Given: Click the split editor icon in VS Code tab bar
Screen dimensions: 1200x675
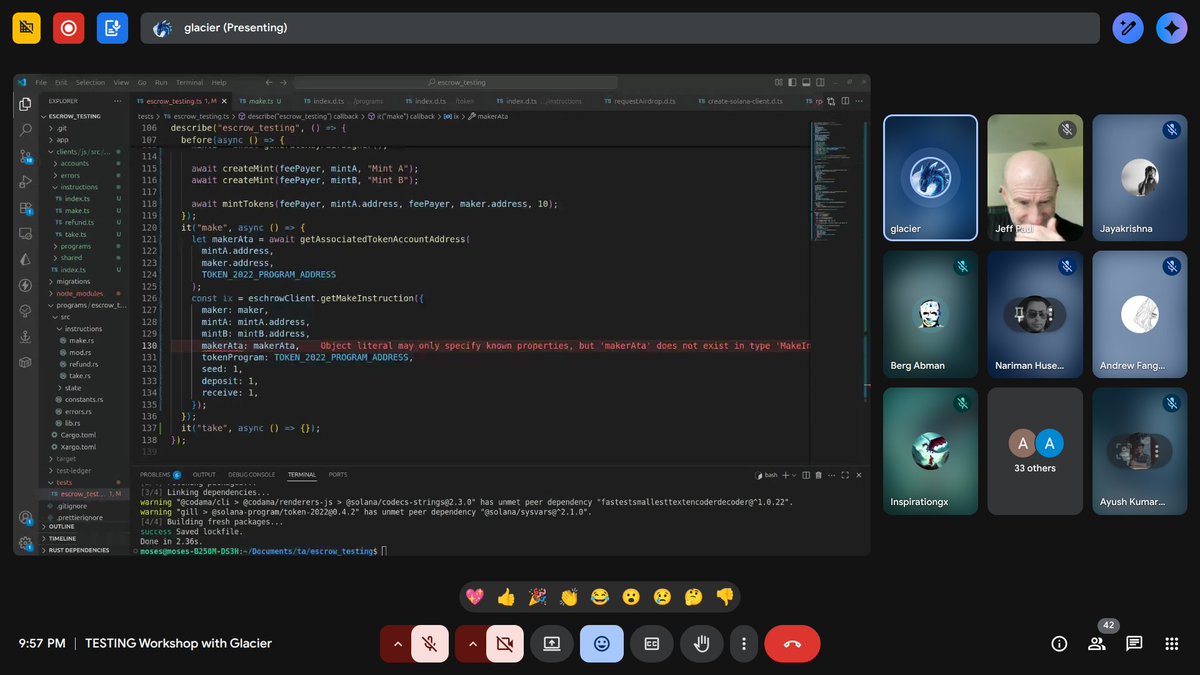Looking at the screenshot, I should click(846, 101).
